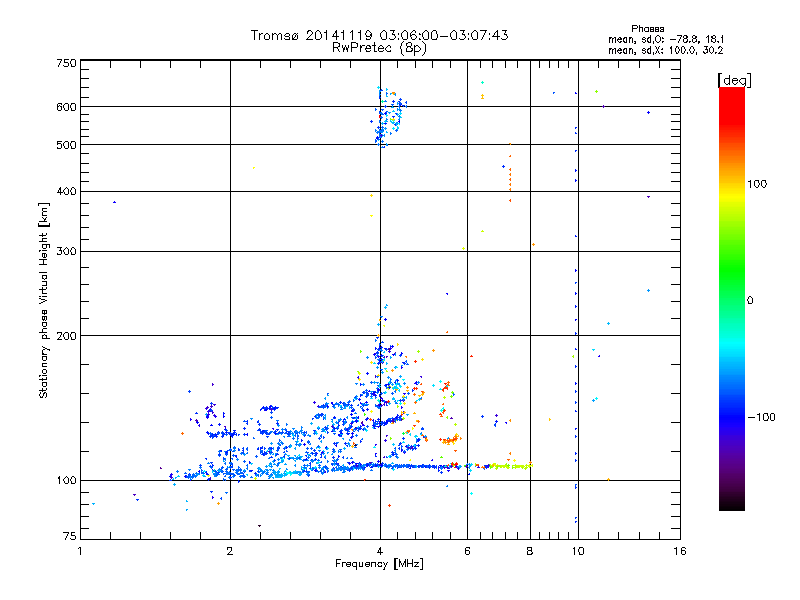Pick the red color at colorbar top
Viewport: 800px width, 600px height.
(731, 94)
